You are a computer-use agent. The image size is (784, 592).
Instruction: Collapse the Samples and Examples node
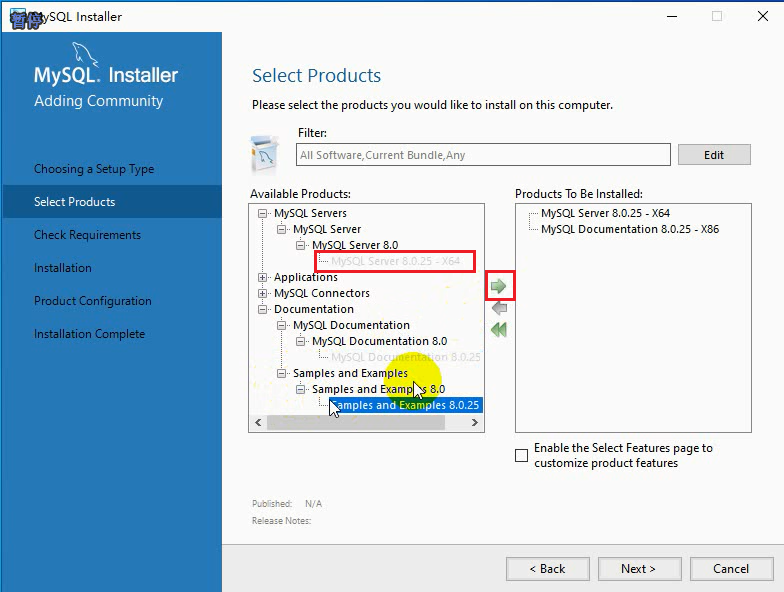(282, 374)
